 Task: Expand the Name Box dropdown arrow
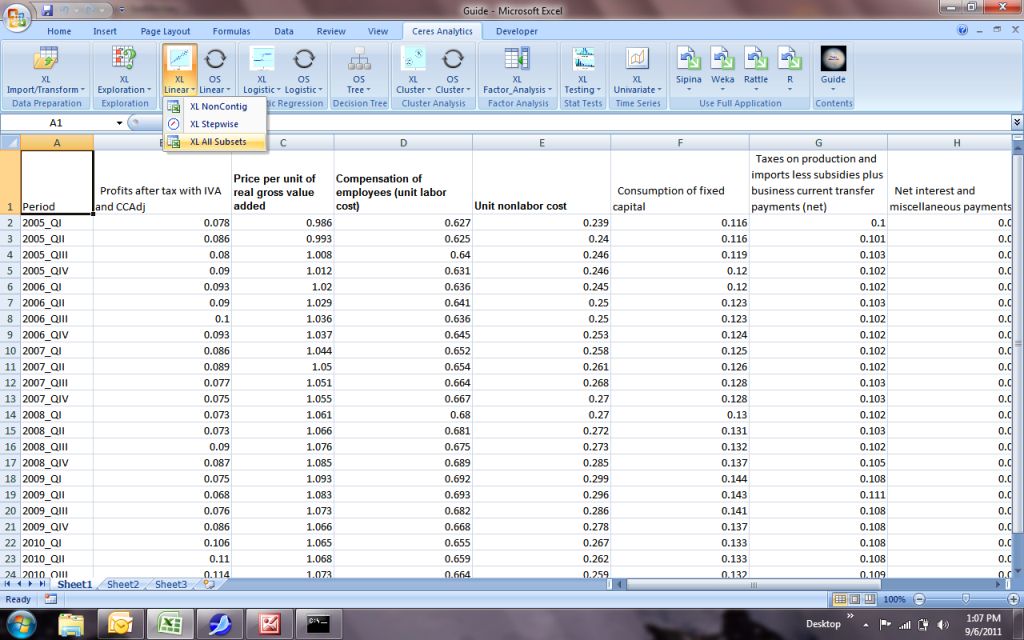coord(120,123)
